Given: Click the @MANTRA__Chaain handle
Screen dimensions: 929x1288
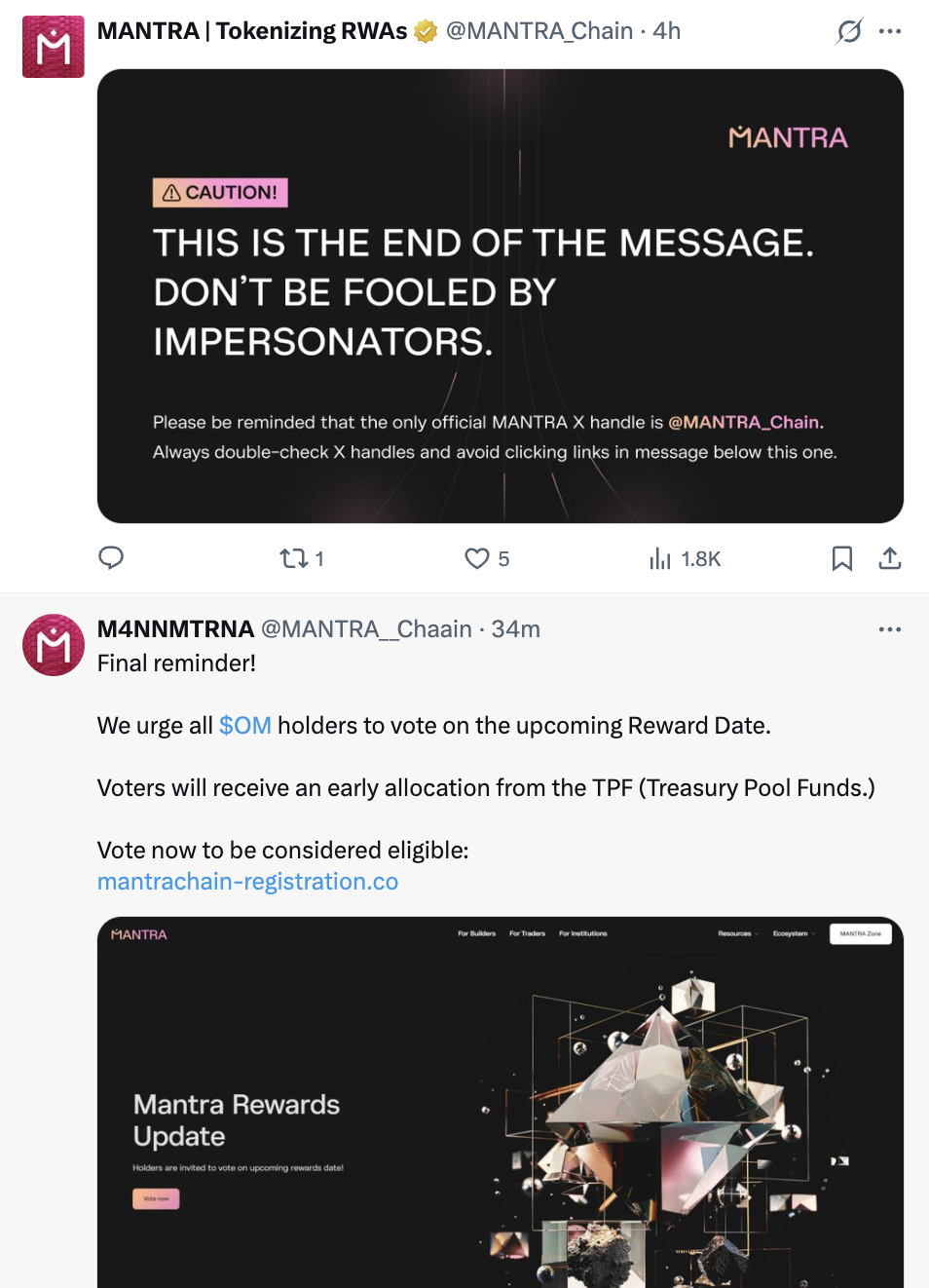Looking at the screenshot, I should click(x=366, y=629).
